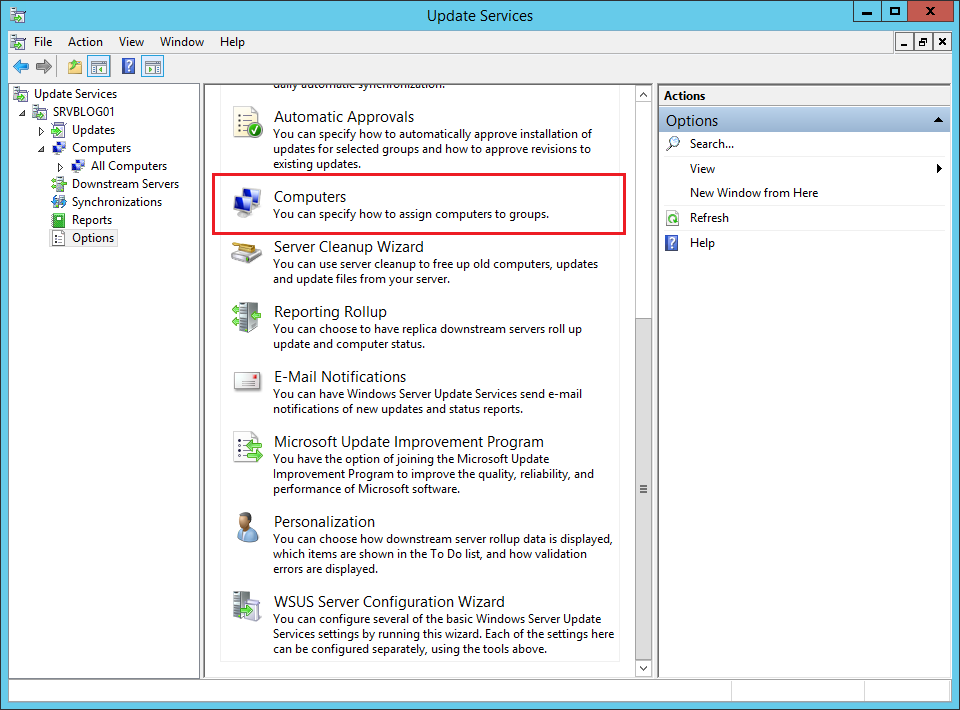960x710 pixels.
Task: Click the scroll down arrow of options list
Action: pyautogui.click(x=643, y=668)
